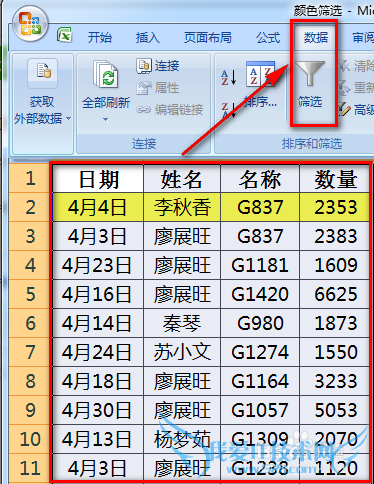
Task: Select the 日期 header cell
Action: click(x=98, y=179)
